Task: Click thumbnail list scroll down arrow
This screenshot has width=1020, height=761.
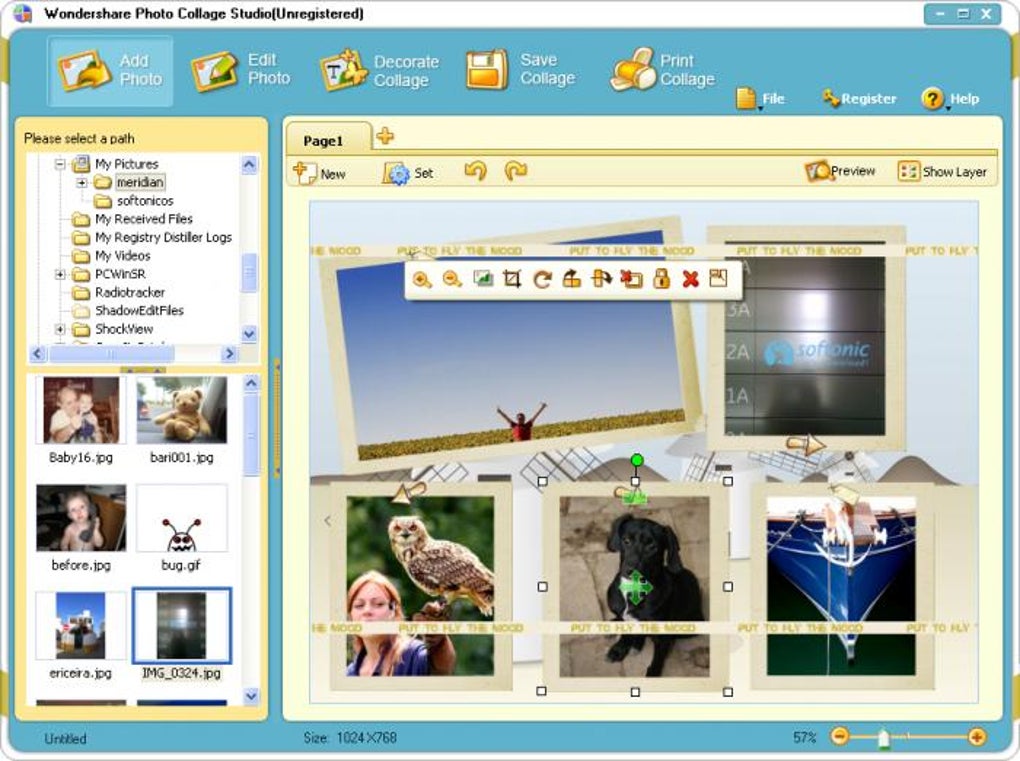Action: click(251, 696)
